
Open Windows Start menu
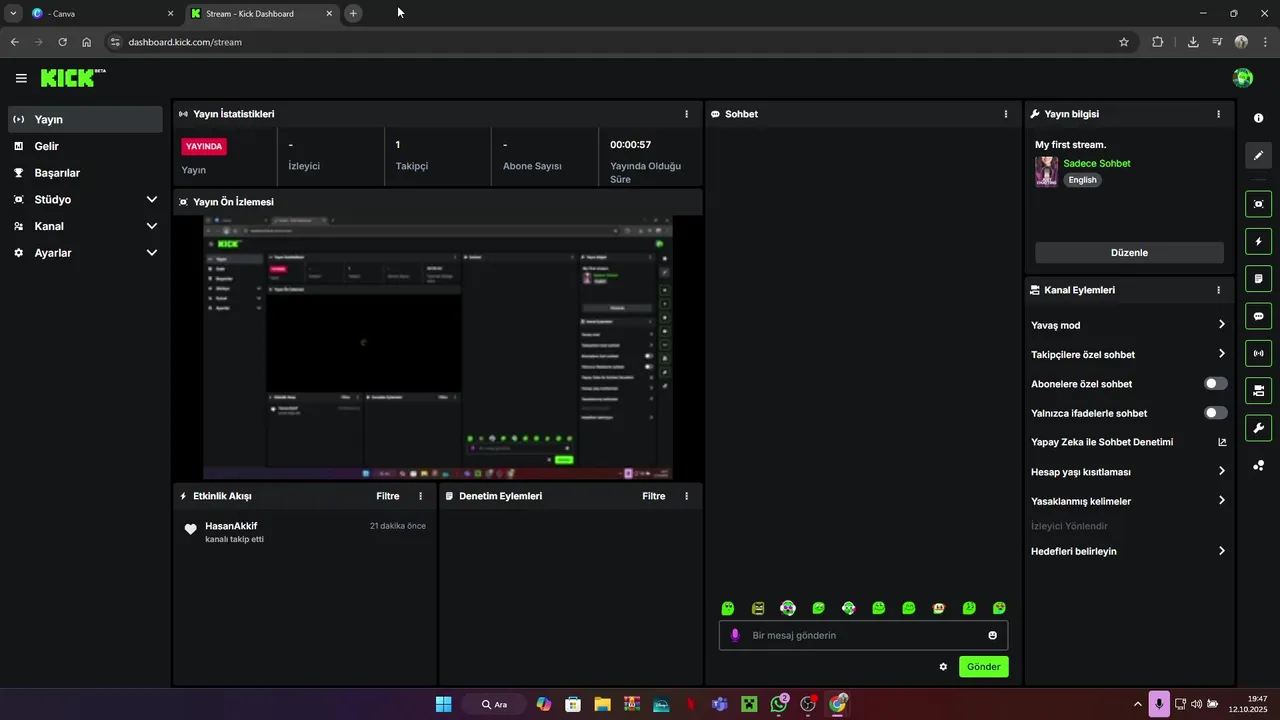[x=443, y=704]
